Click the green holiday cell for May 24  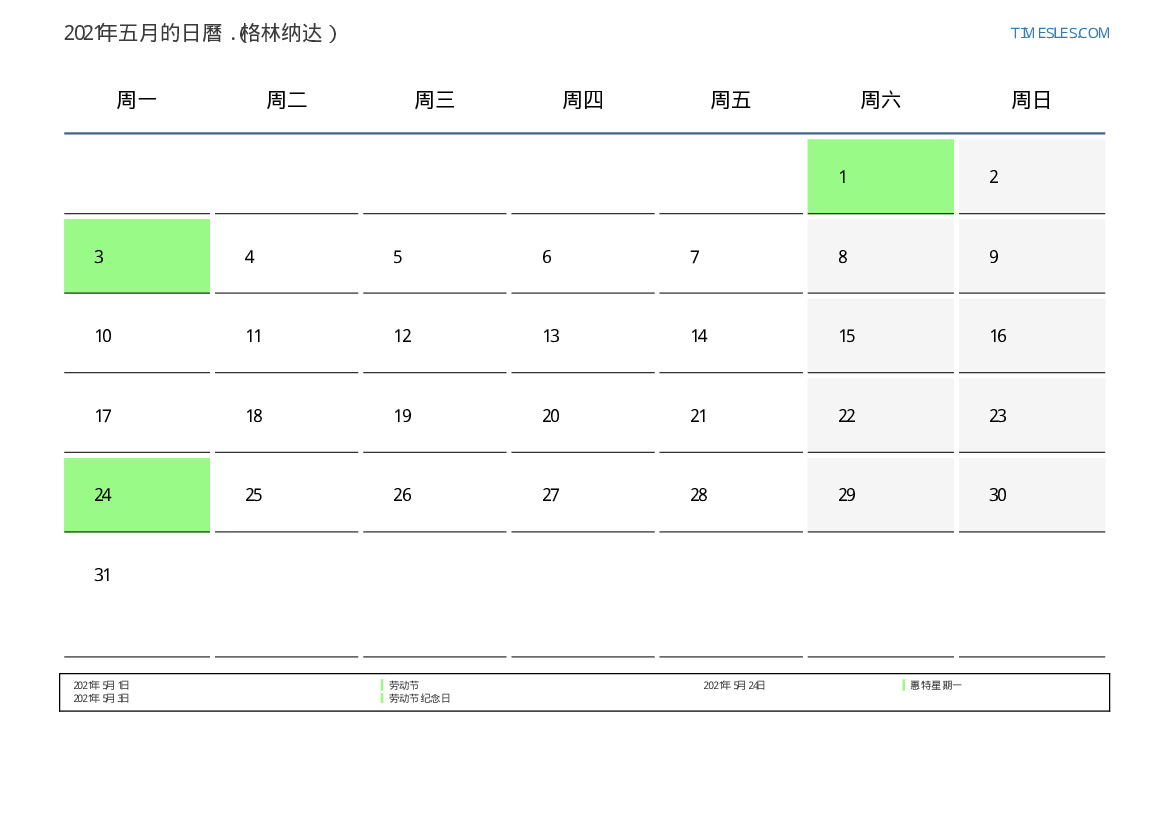point(136,494)
